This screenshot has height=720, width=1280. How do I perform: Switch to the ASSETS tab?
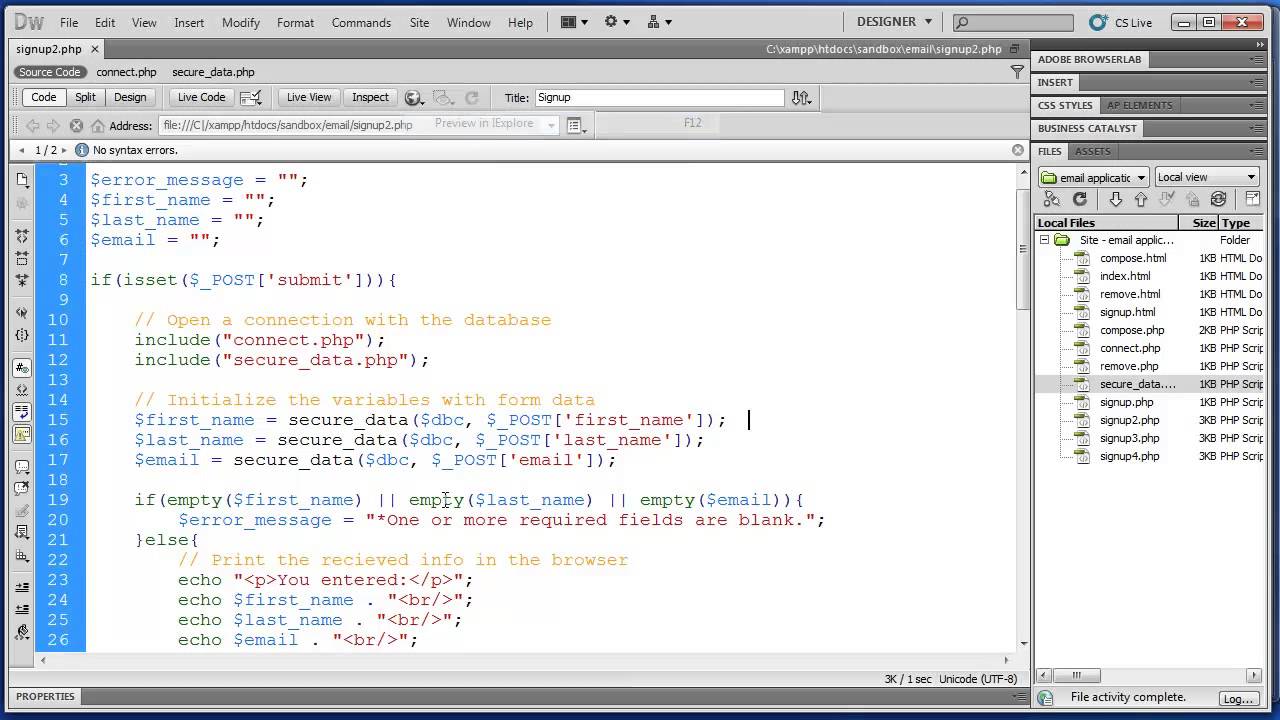tap(1092, 151)
